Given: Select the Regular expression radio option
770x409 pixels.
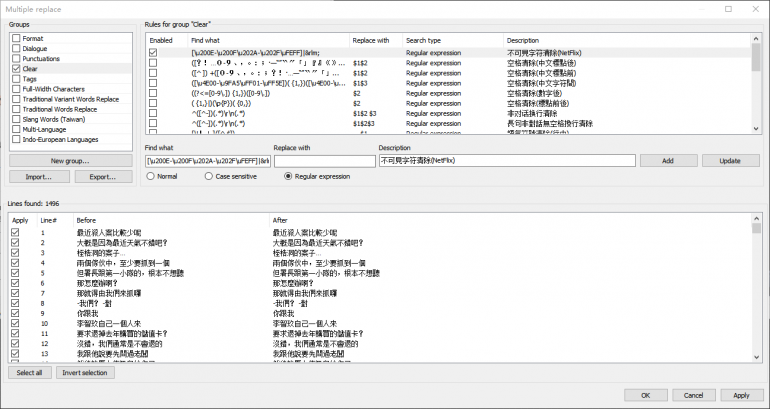Looking at the screenshot, I should pyautogui.click(x=288, y=176).
